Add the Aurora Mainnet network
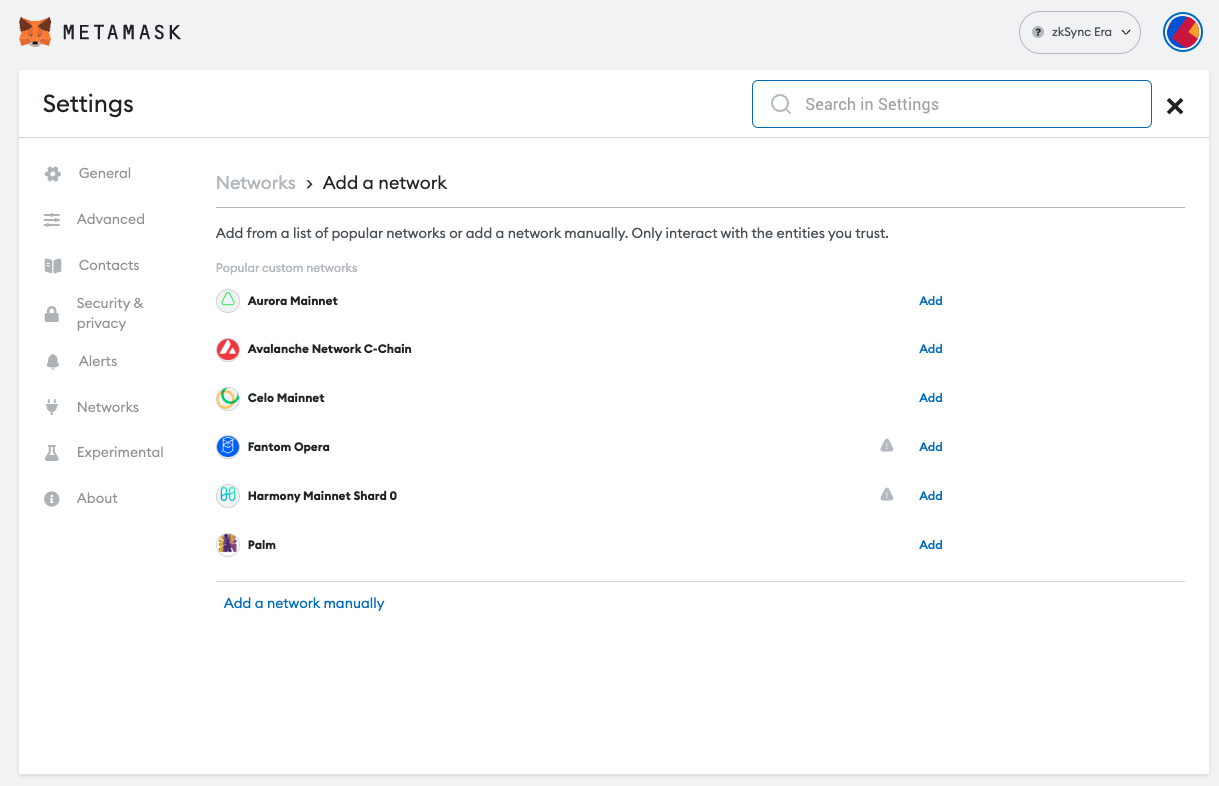The width and height of the screenshot is (1219, 786). tap(930, 301)
